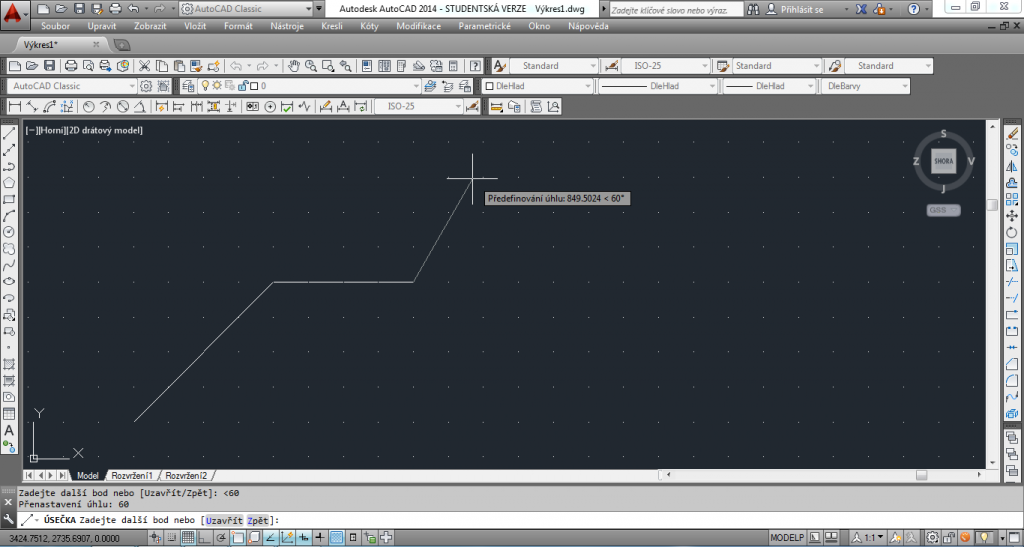This screenshot has width=1024, height=547.
Task: Toggle Ortho Mode in status bar
Action: [204, 538]
